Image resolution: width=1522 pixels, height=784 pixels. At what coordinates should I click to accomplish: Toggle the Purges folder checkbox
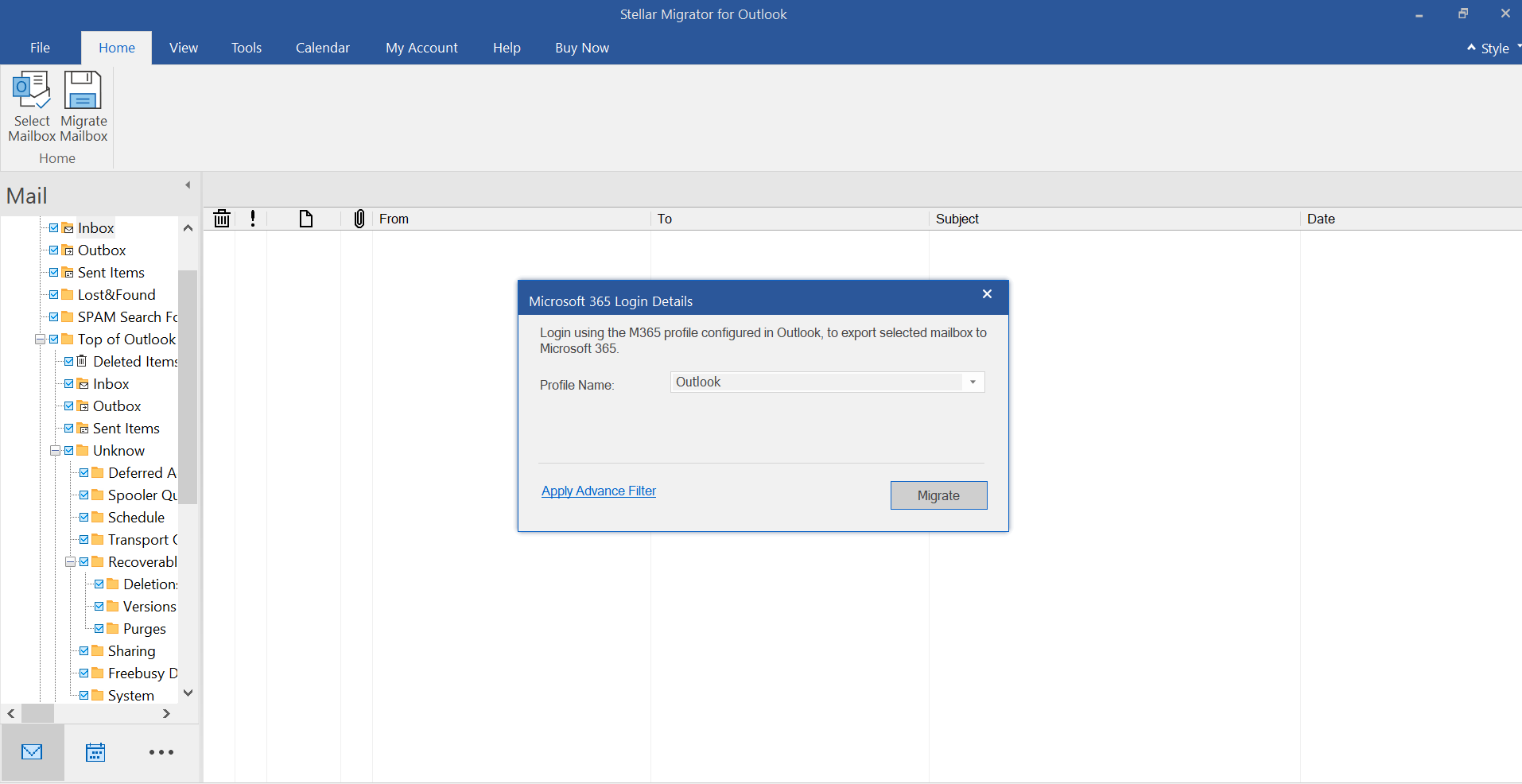99,629
